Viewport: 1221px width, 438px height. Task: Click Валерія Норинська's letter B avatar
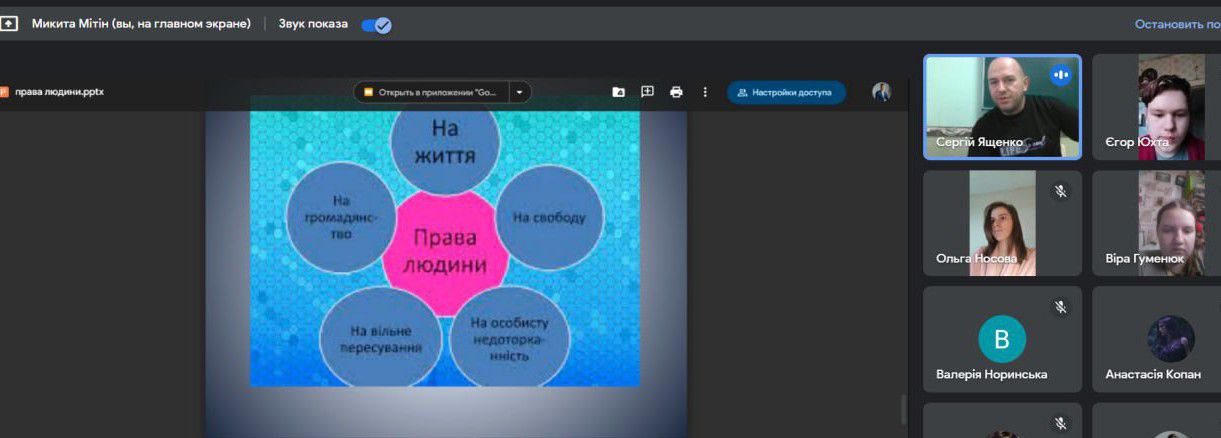tap(1002, 338)
